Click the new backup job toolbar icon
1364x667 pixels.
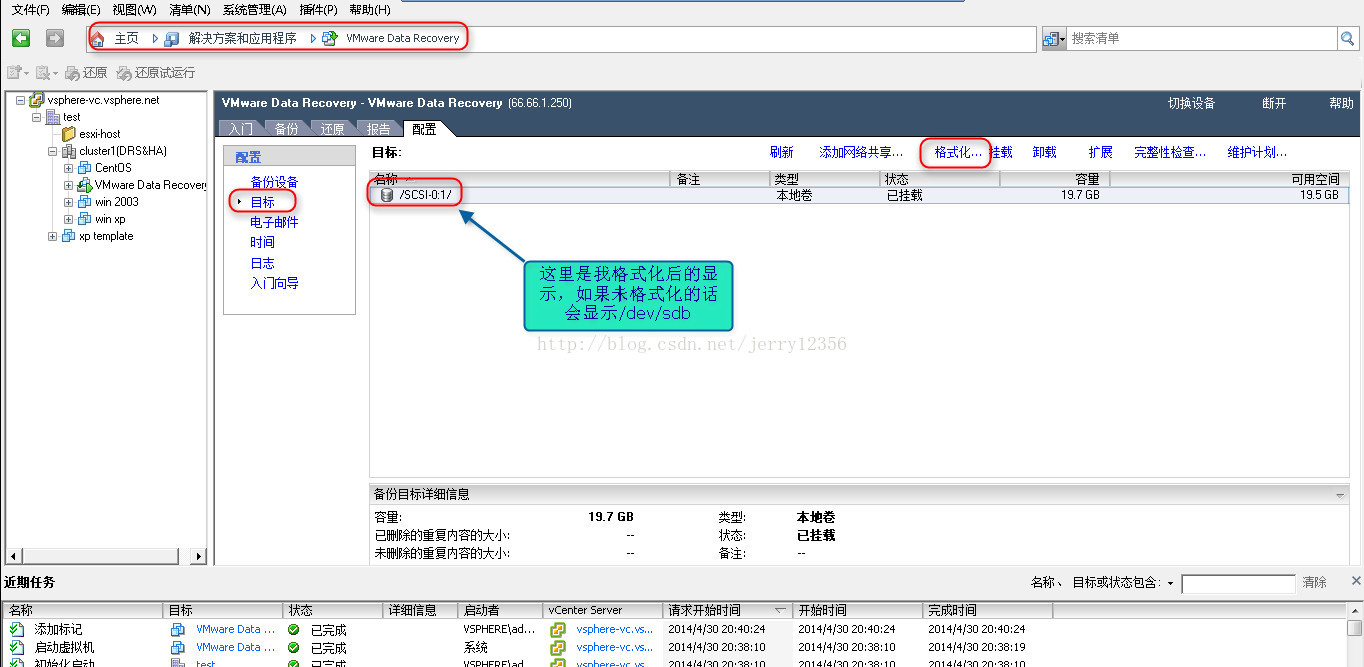tap(14, 73)
